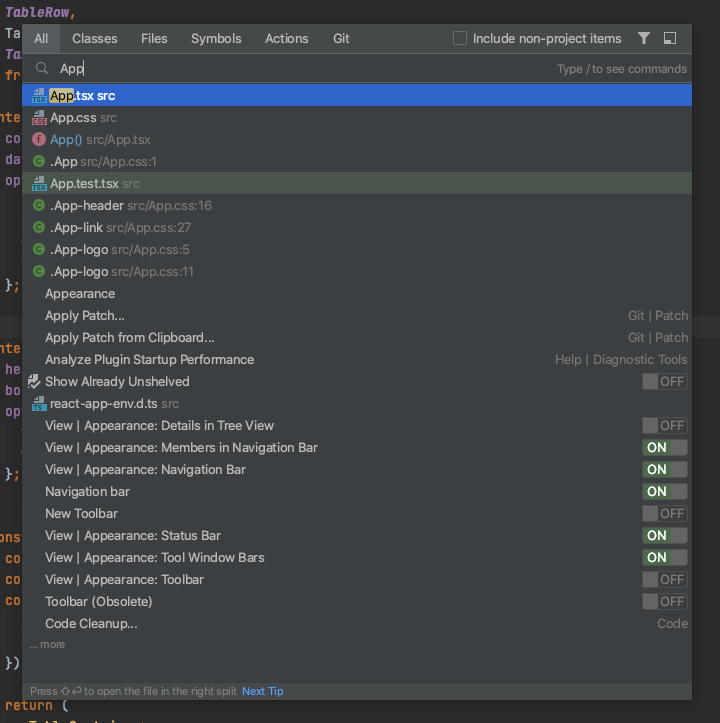Enable Include non-project items checkbox
Screen dimensions: 720x723
pyautogui.click(x=460, y=38)
